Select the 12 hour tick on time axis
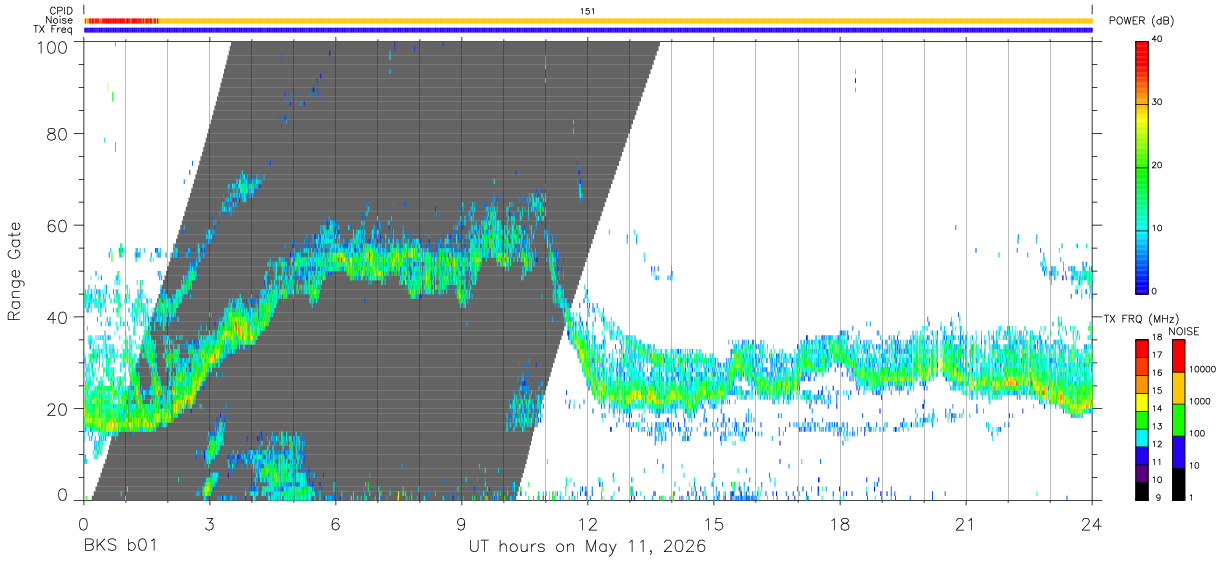 coord(588,524)
